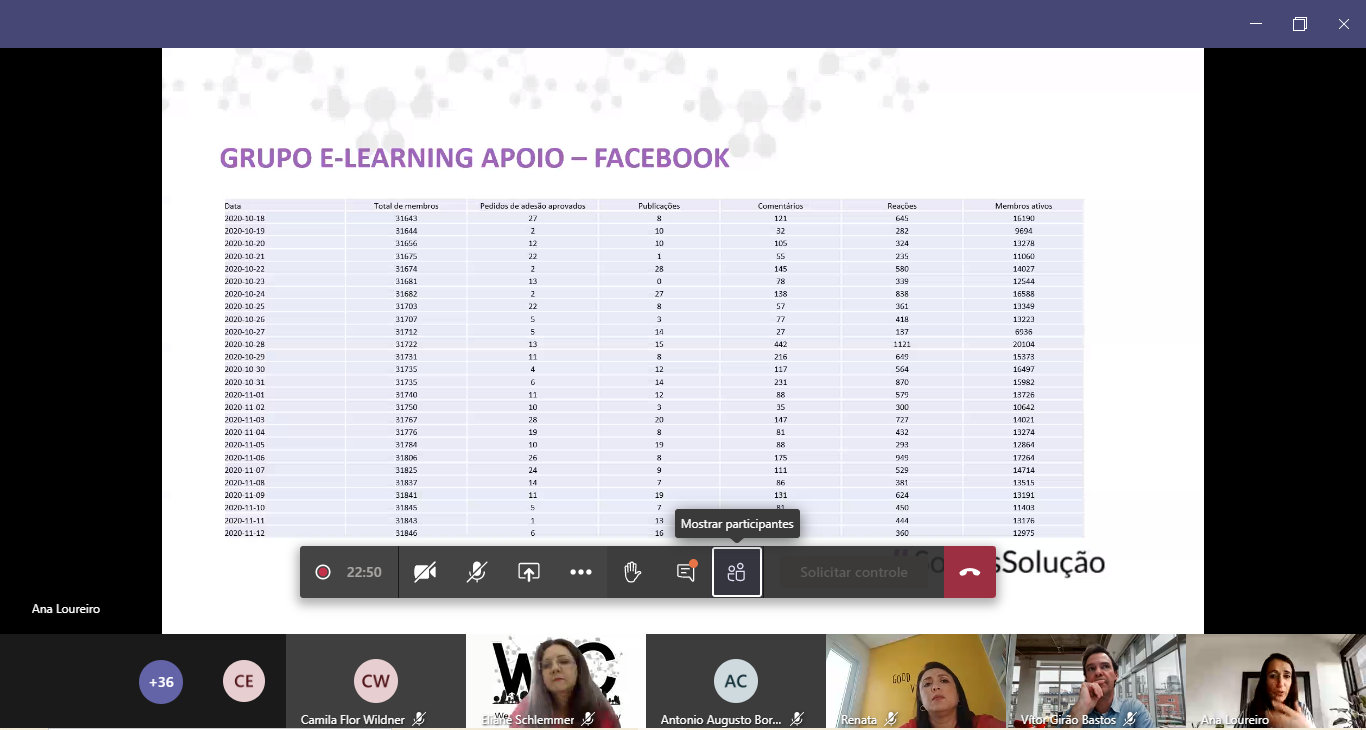The image size is (1366, 730).
Task: Click the Ana Loureiro presenter label
Action: point(66,608)
